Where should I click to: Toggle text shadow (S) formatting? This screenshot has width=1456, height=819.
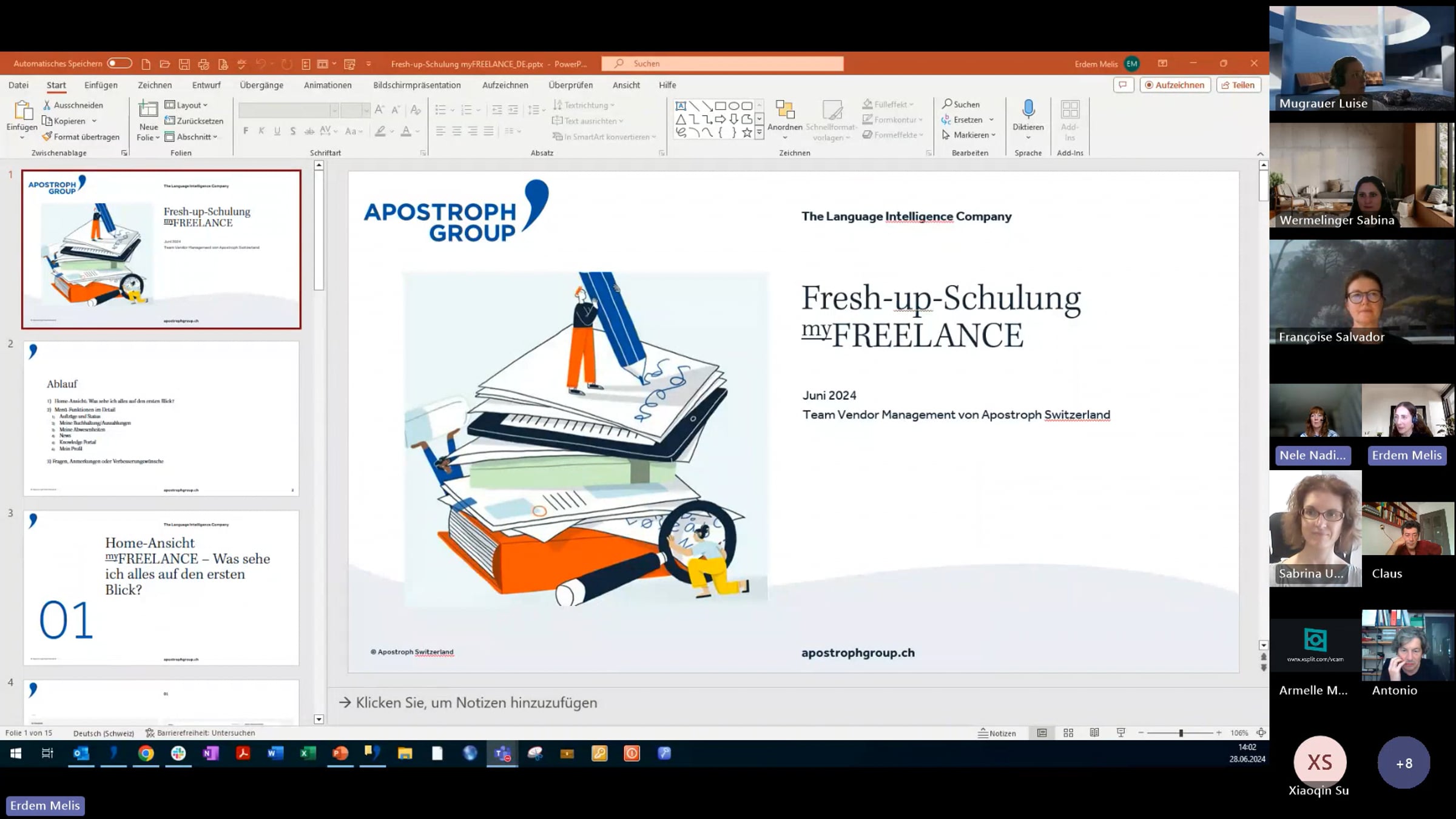pyautogui.click(x=293, y=131)
